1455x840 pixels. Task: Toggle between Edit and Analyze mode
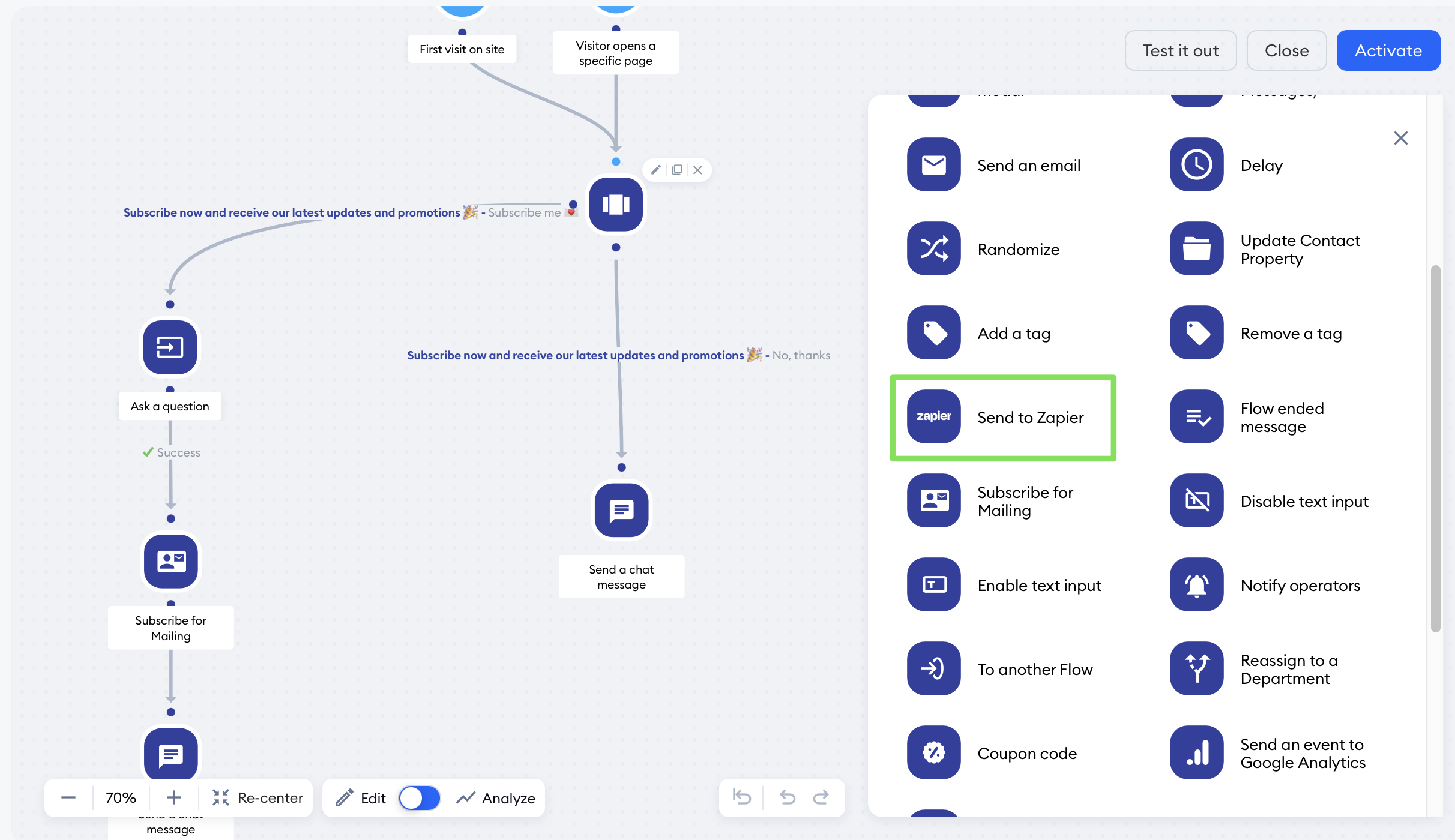click(420, 798)
